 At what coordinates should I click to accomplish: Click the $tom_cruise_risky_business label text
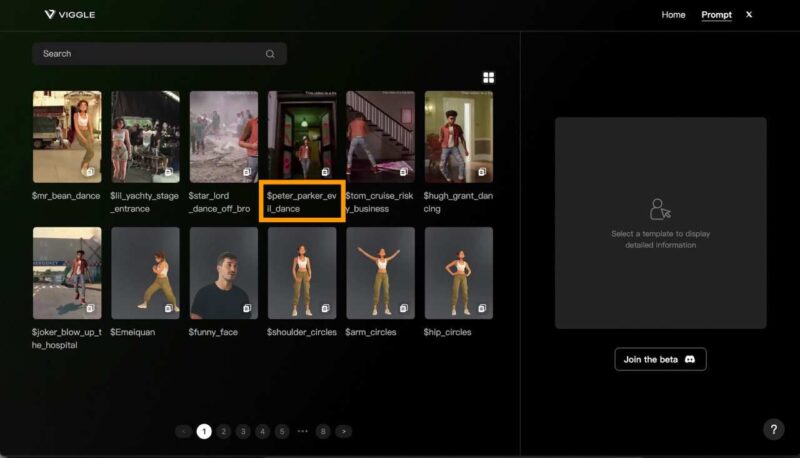click(379, 202)
